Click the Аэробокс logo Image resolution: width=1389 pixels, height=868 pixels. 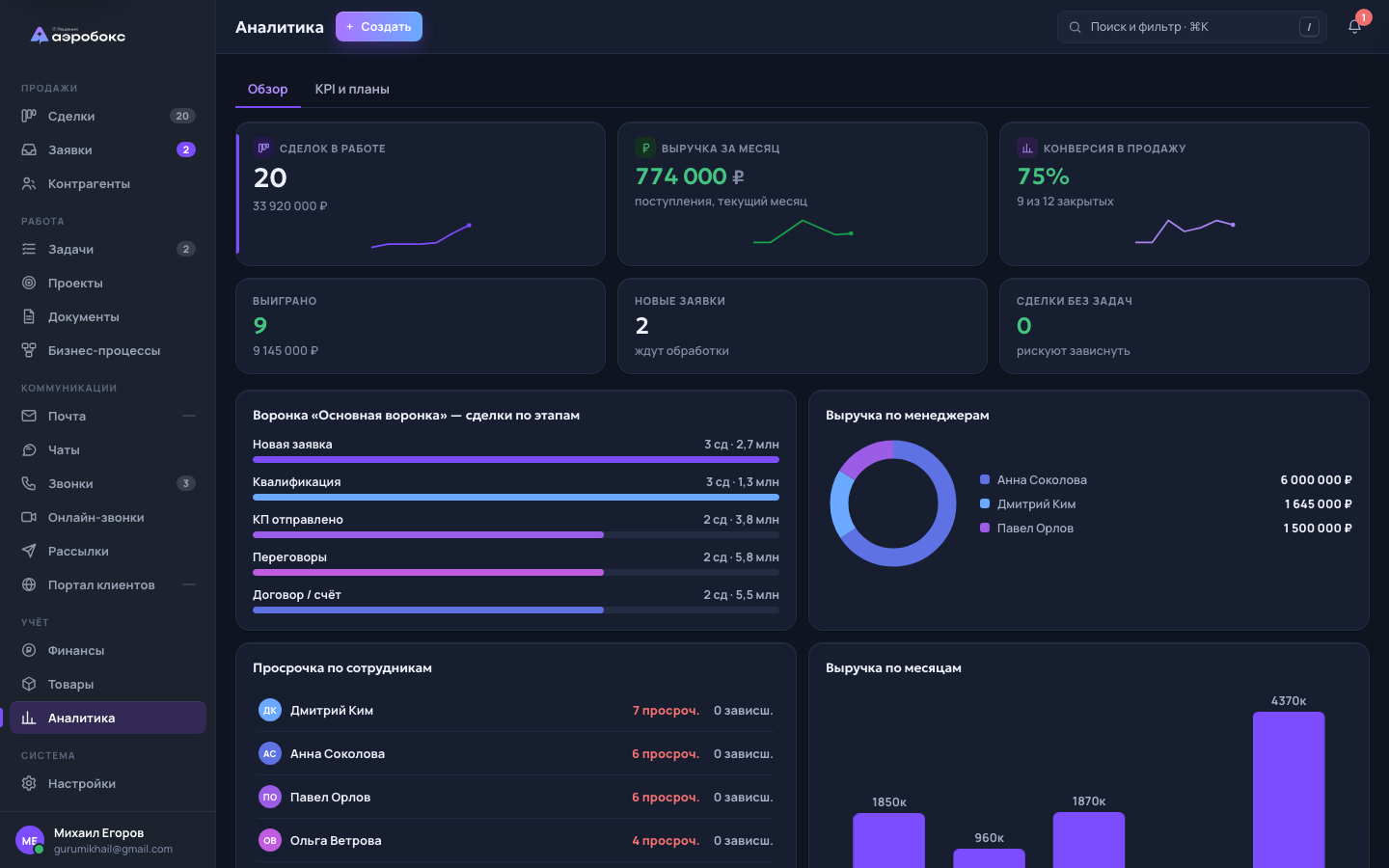[x=78, y=36]
